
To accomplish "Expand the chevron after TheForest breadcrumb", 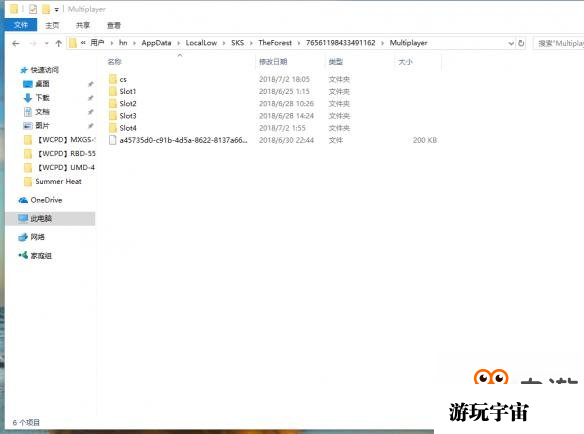I will coord(299,43).
